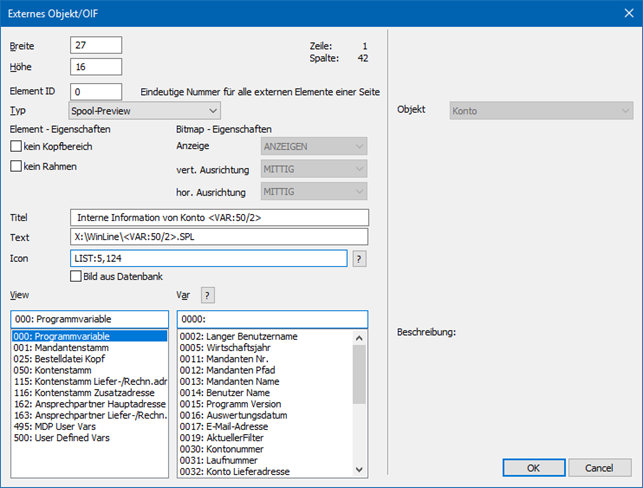Focus the Titel text field
The width and height of the screenshot is (643, 488).
pyautogui.click(x=220, y=217)
